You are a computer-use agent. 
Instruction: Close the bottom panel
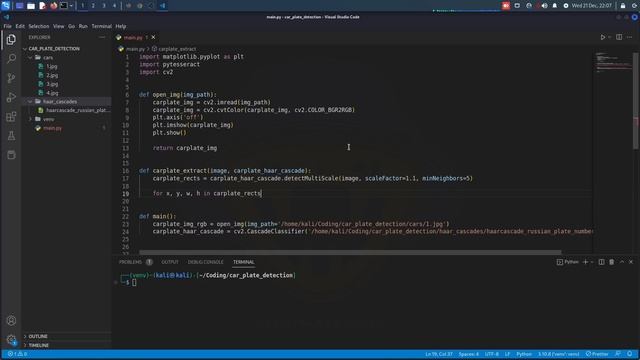[x=631, y=262]
